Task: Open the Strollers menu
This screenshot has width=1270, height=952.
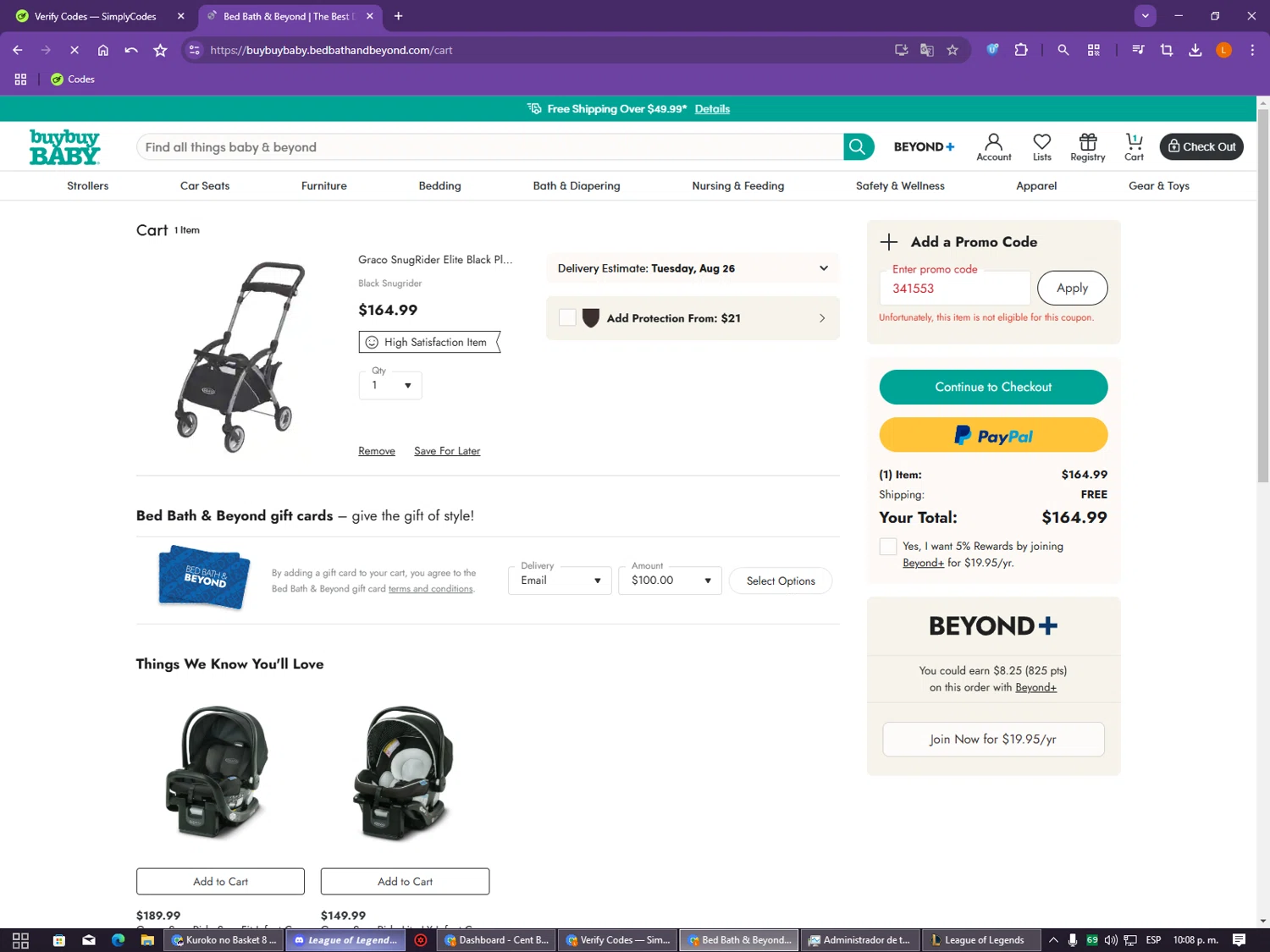Action: (88, 186)
